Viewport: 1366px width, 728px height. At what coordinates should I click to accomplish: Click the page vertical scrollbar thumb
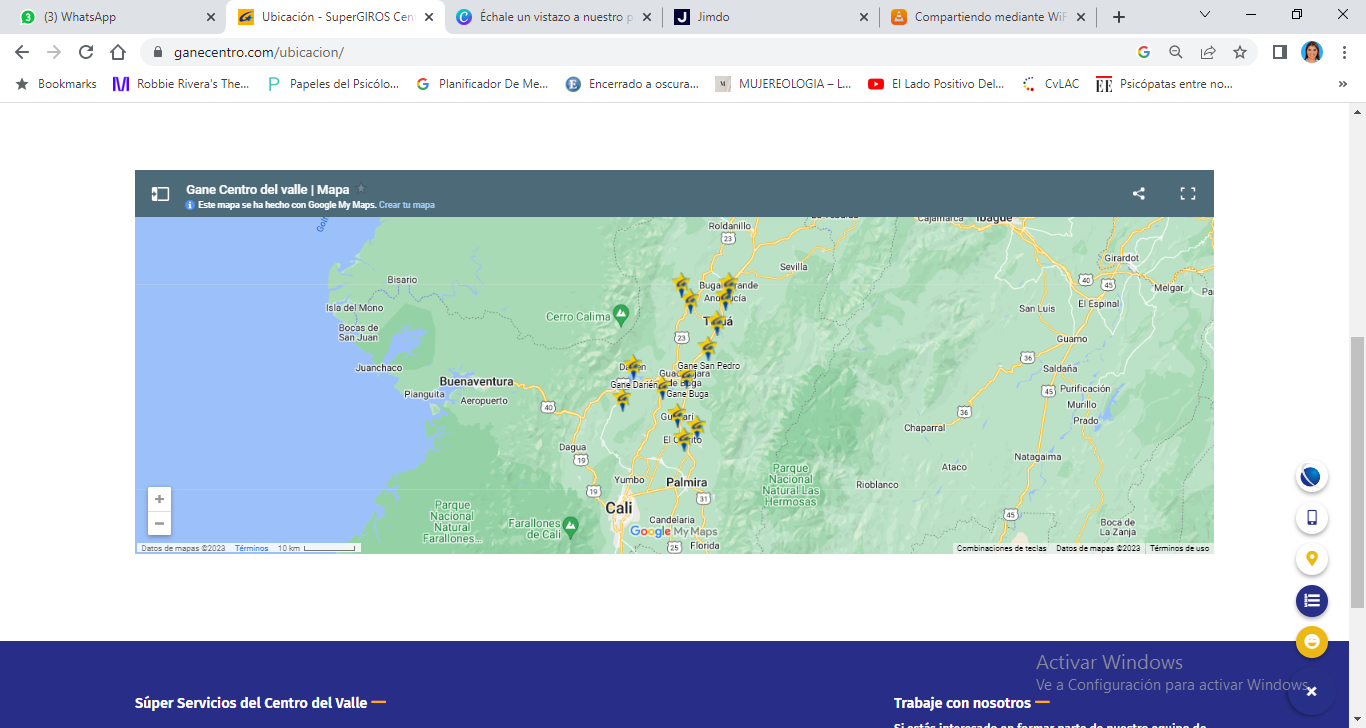point(1357,470)
